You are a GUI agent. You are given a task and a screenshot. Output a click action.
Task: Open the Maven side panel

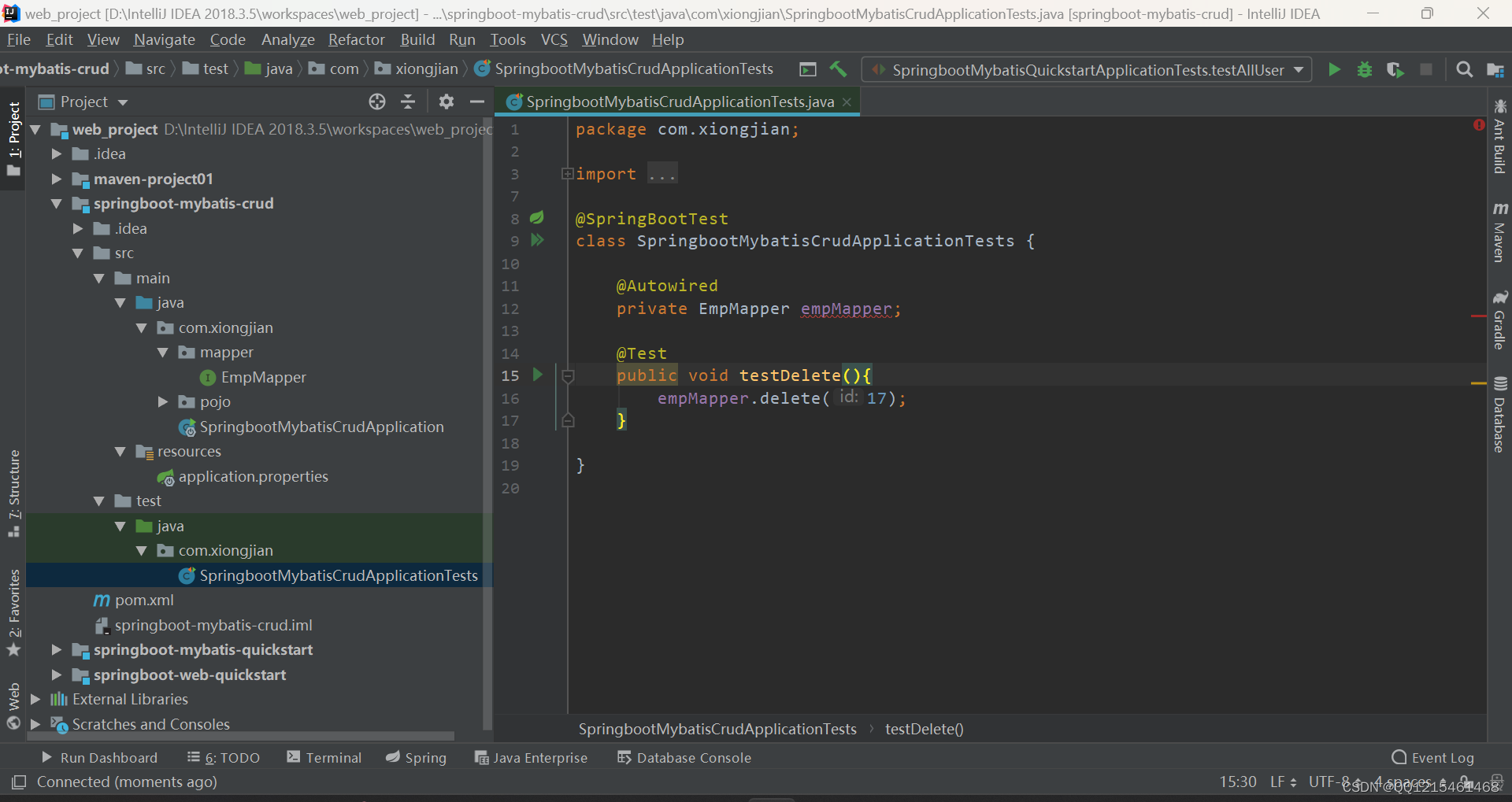[1499, 232]
